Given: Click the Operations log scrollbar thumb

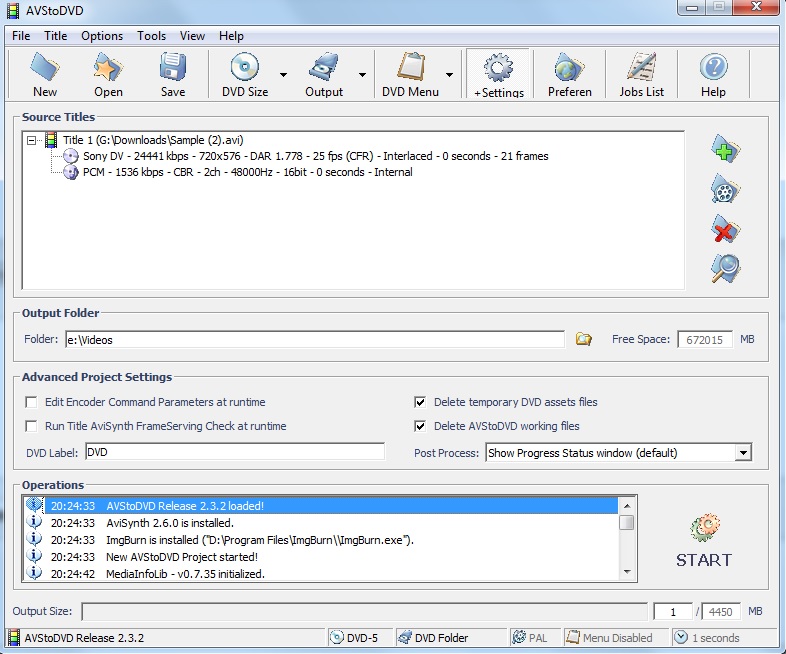Looking at the screenshot, I should pos(627,522).
